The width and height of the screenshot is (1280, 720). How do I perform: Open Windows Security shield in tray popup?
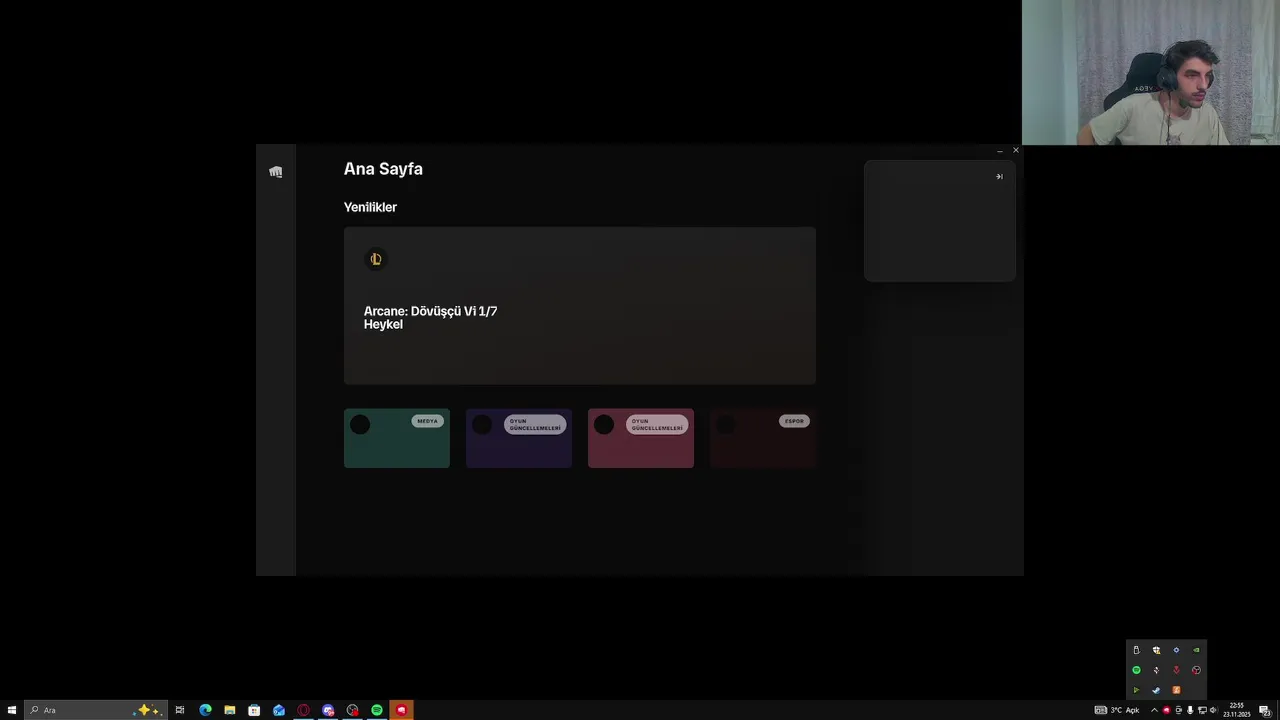pyautogui.click(x=1156, y=650)
